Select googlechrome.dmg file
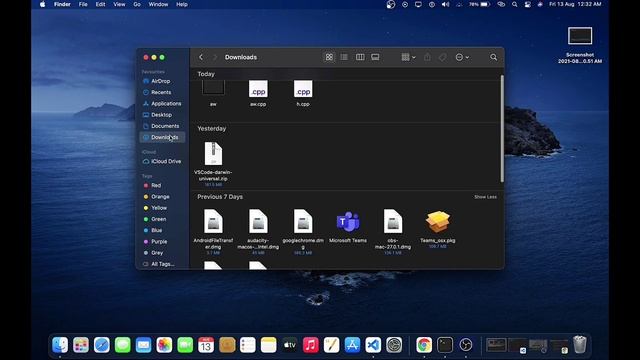 coord(303,221)
